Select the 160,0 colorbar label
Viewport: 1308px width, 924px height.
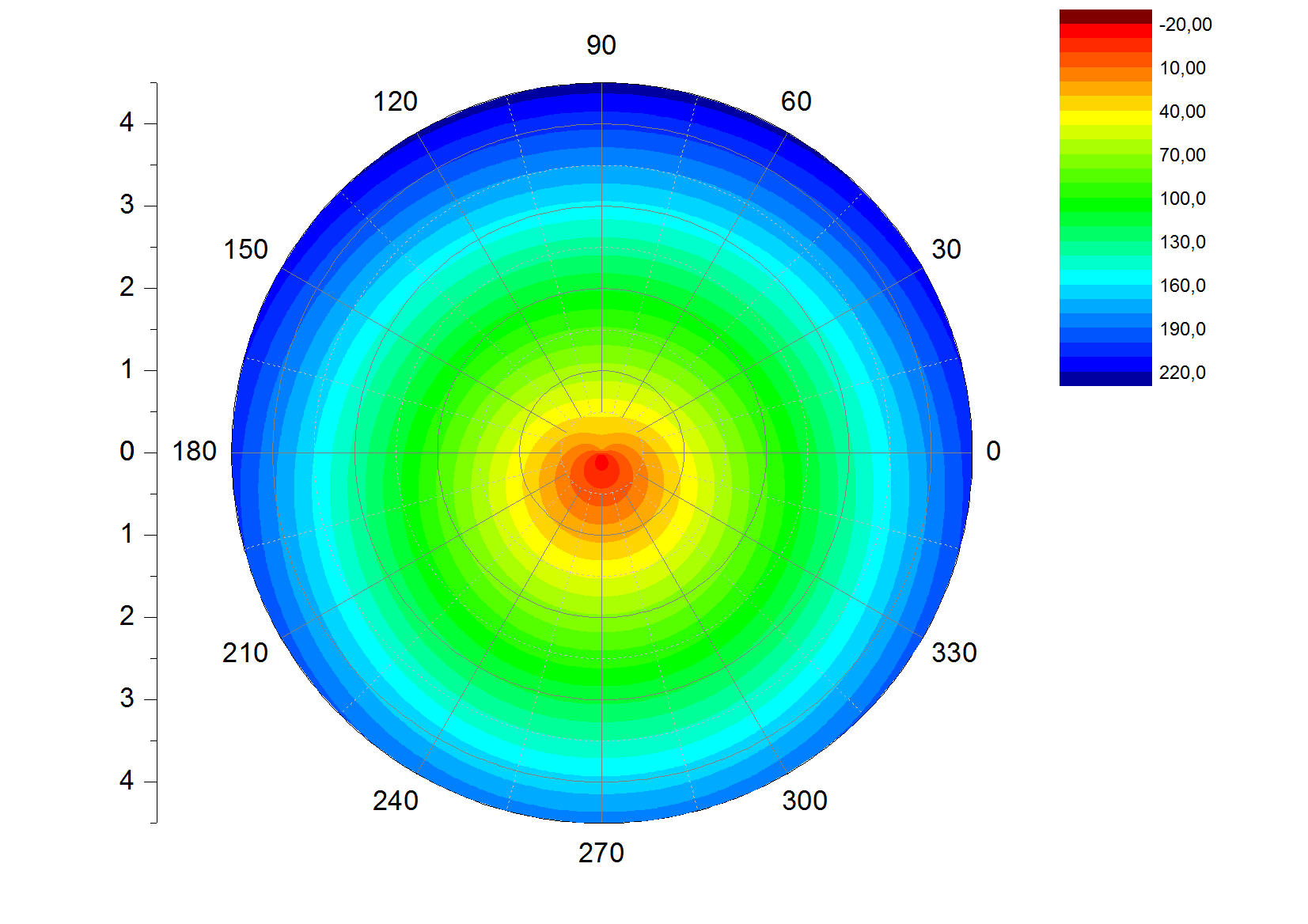pyautogui.click(x=1183, y=286)
